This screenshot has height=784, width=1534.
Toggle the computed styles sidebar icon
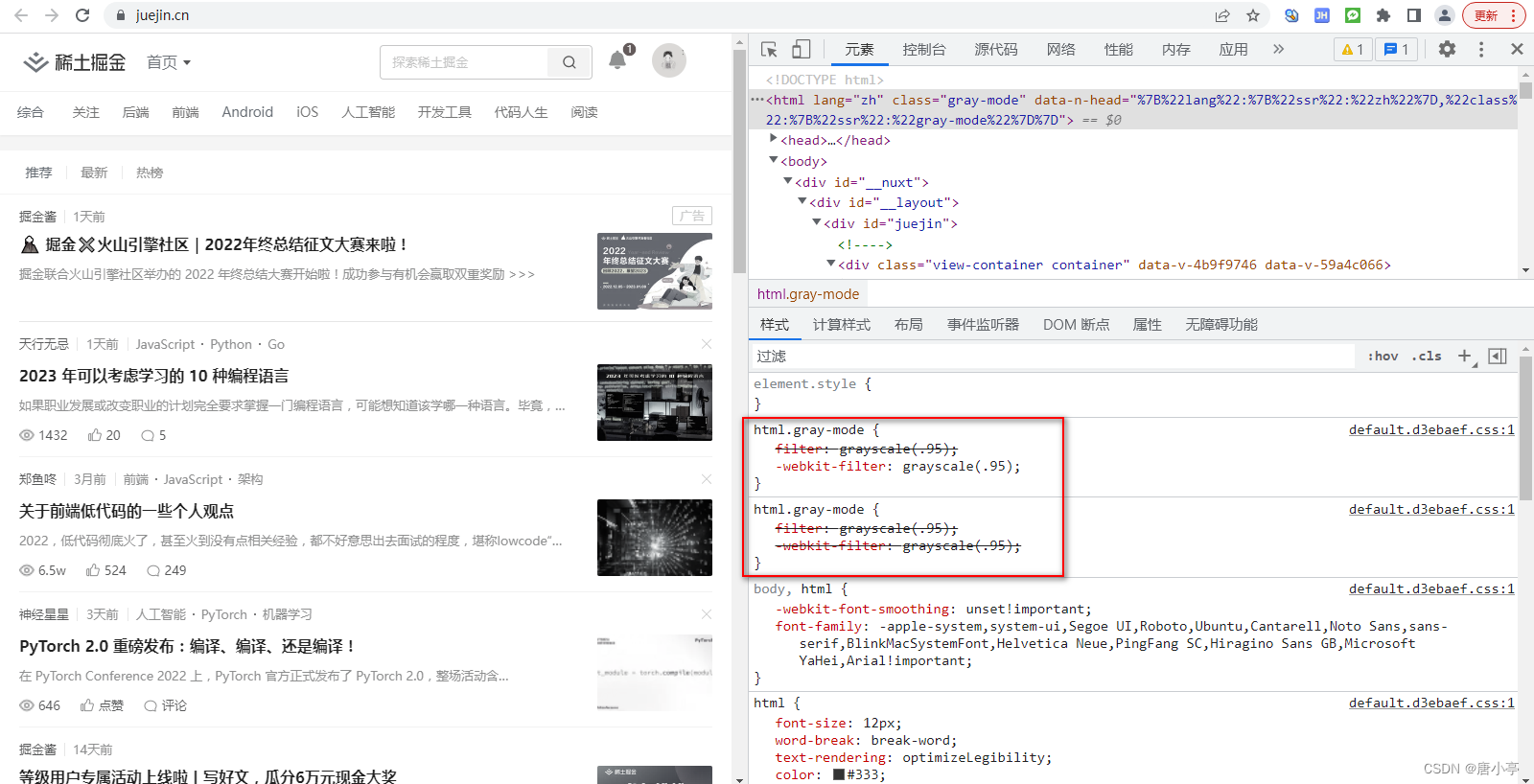tap(1498, 356)
